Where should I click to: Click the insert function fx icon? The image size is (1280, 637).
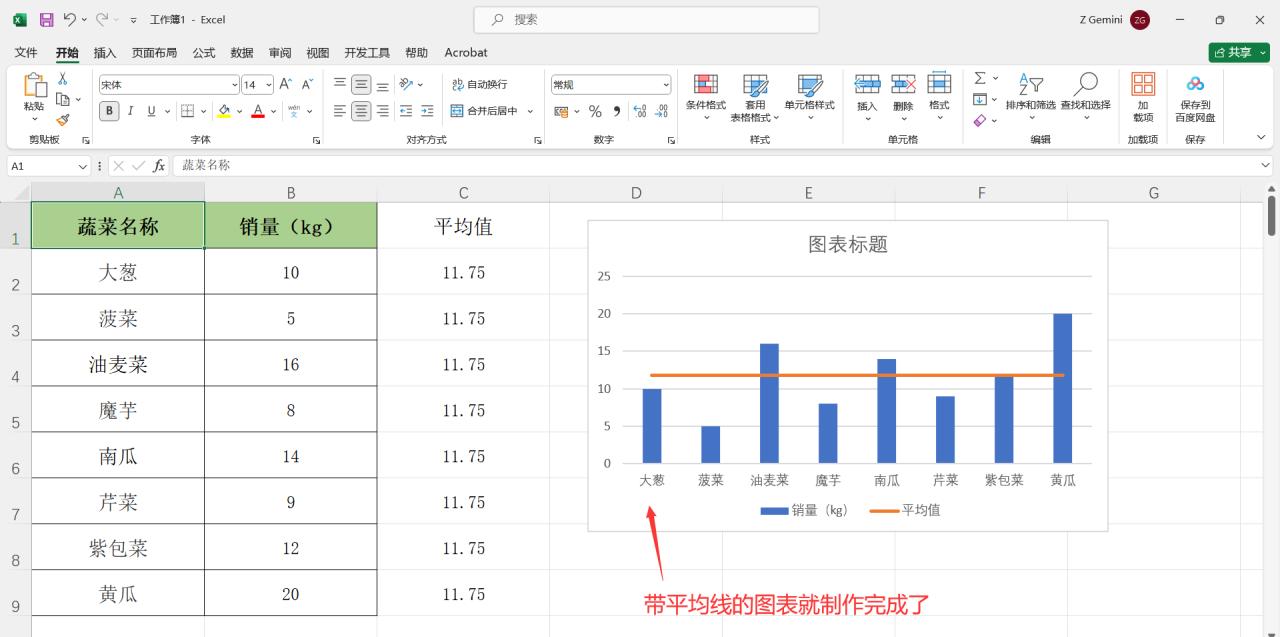tap(159, 166)
